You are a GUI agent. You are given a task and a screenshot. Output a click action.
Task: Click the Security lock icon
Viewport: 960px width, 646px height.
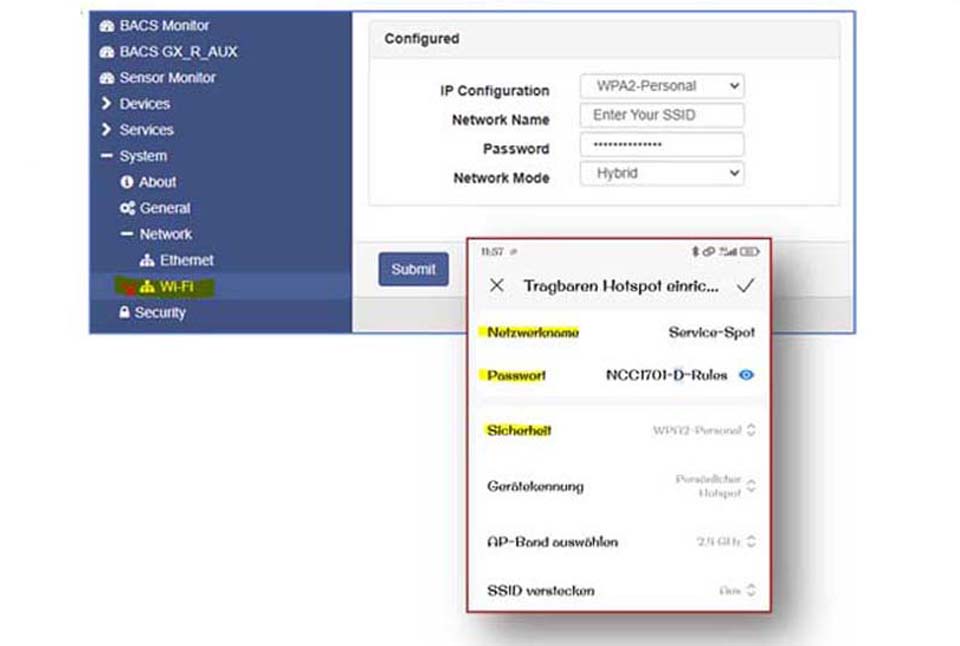tap(125, 312)
